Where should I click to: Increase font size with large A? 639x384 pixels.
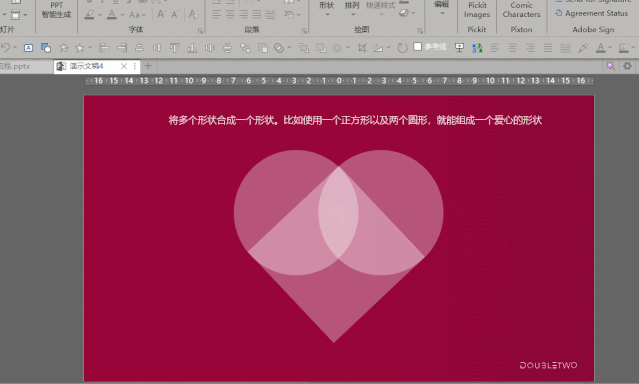click(161, 15)
